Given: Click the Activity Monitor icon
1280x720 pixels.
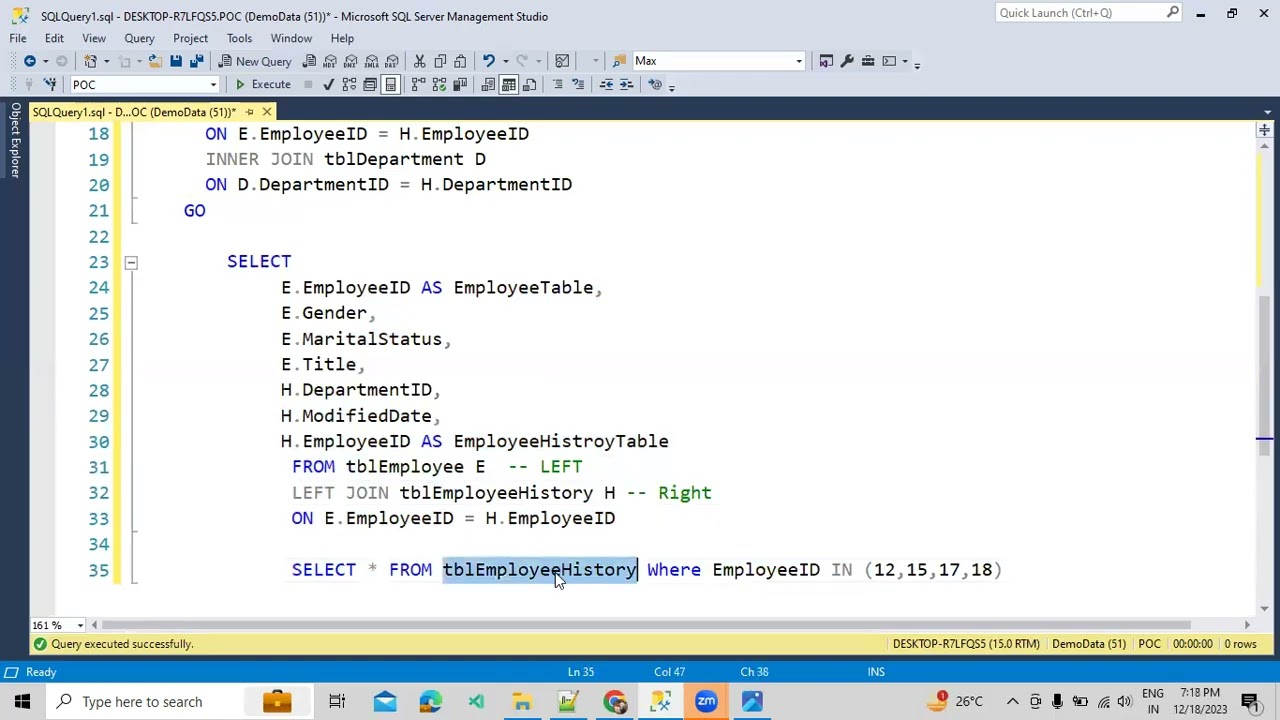Looking at the screenshot, I should coord(562,61).
